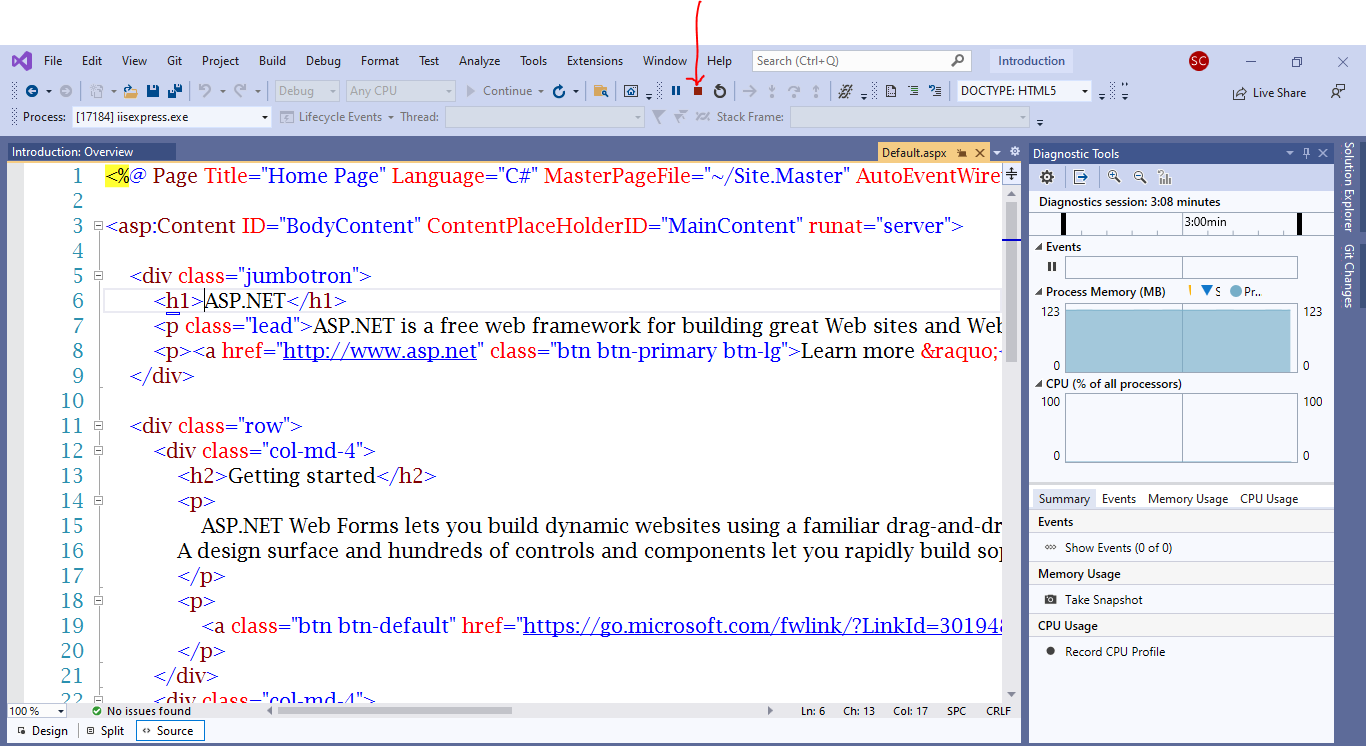Click the Navigate Backward arrow icon
Screen dimensions: 1366x746
click(31, 91)
